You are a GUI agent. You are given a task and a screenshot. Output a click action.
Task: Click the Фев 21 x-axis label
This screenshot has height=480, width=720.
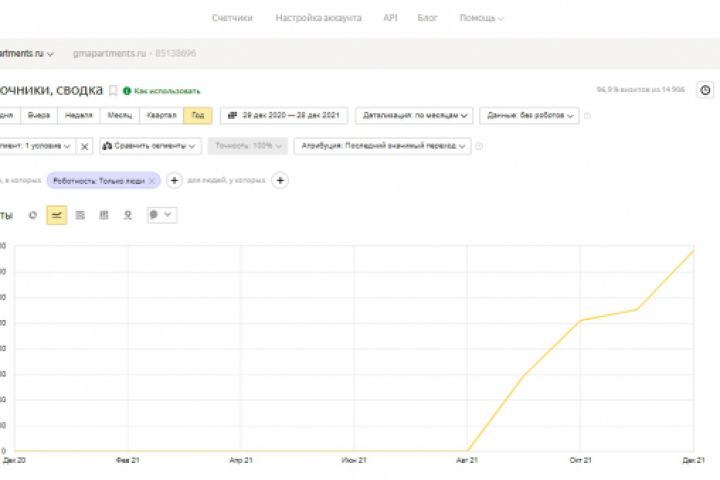point(128,460)
